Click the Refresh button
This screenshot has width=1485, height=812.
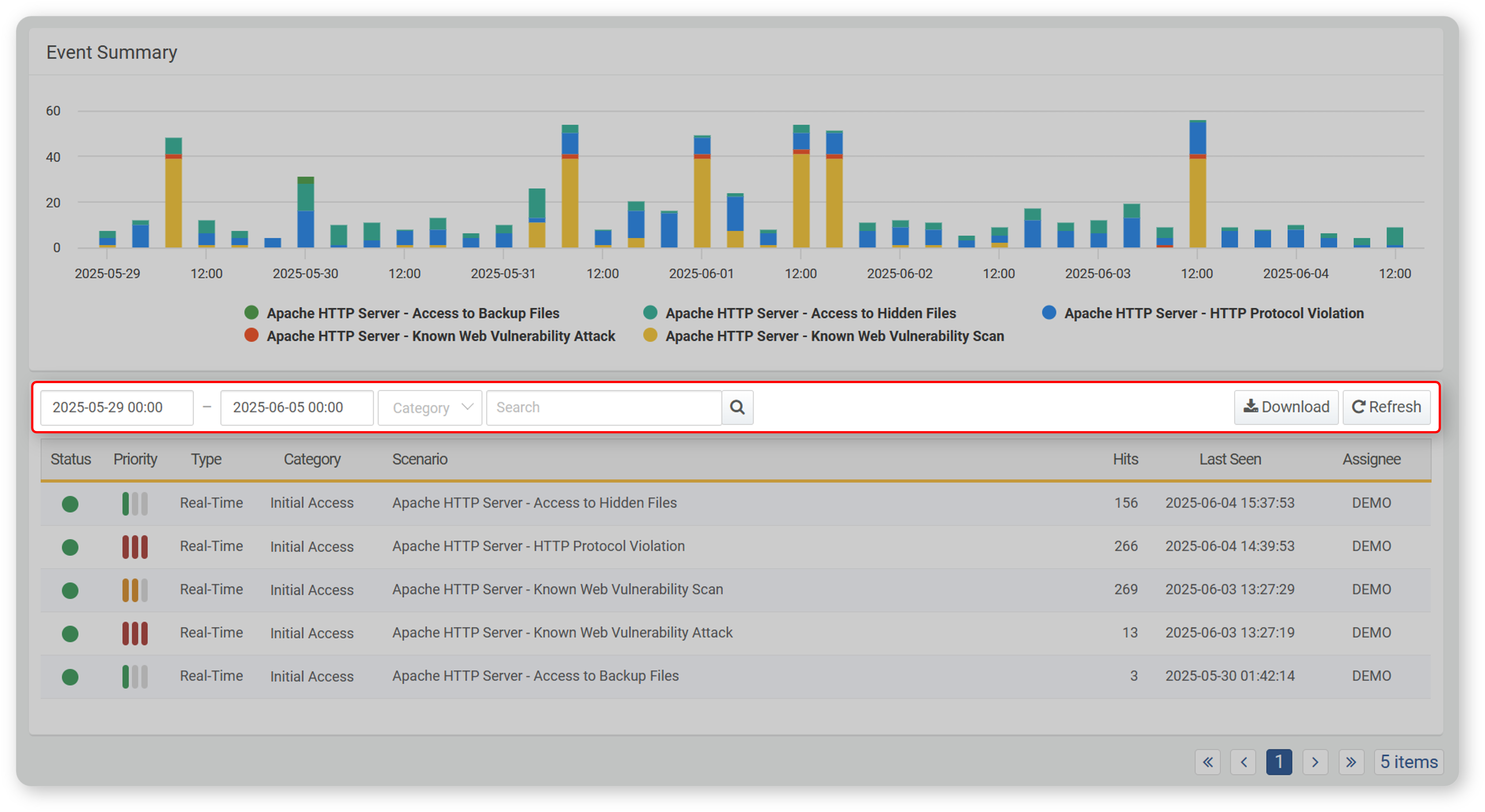pos(1386,407)
